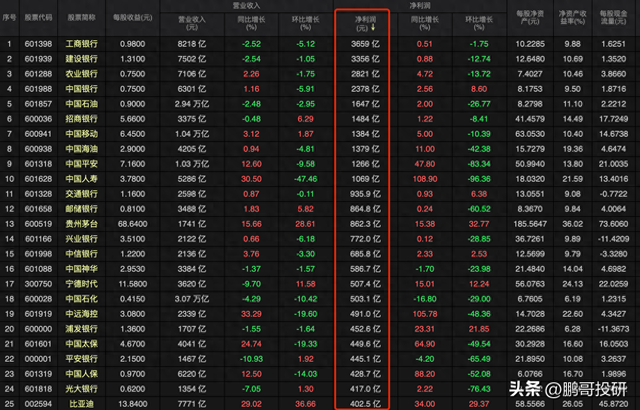This screenshot has width=640, height=410.
Task: Click 兴业银行 cash flow value -11.4209
Action: [613, 239]
